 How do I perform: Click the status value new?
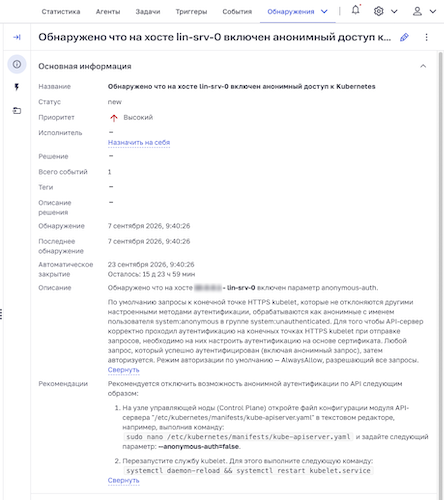click(x=115, y=102)
